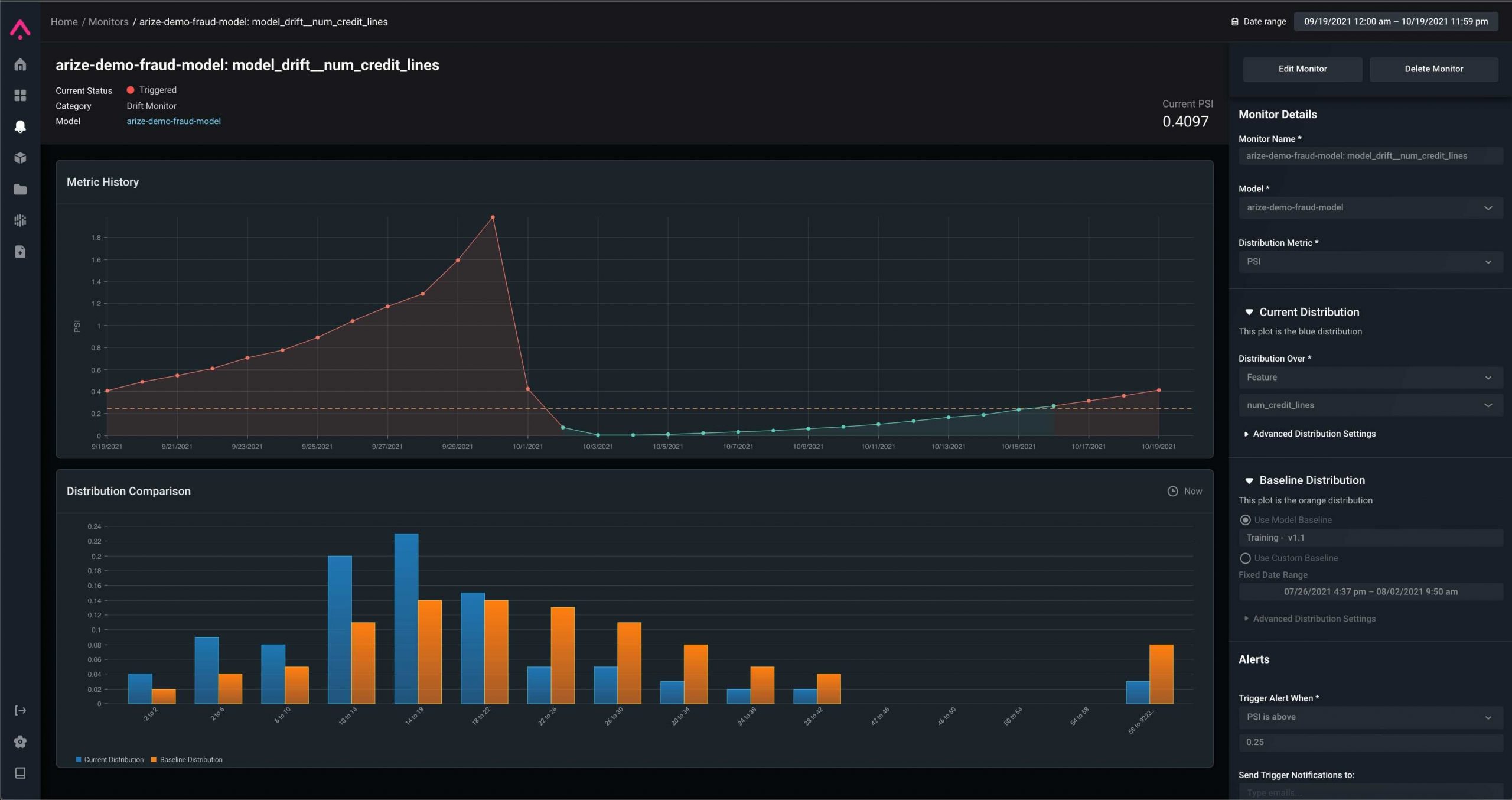Open the Dashboards grid icon

(x=20, y=96)
